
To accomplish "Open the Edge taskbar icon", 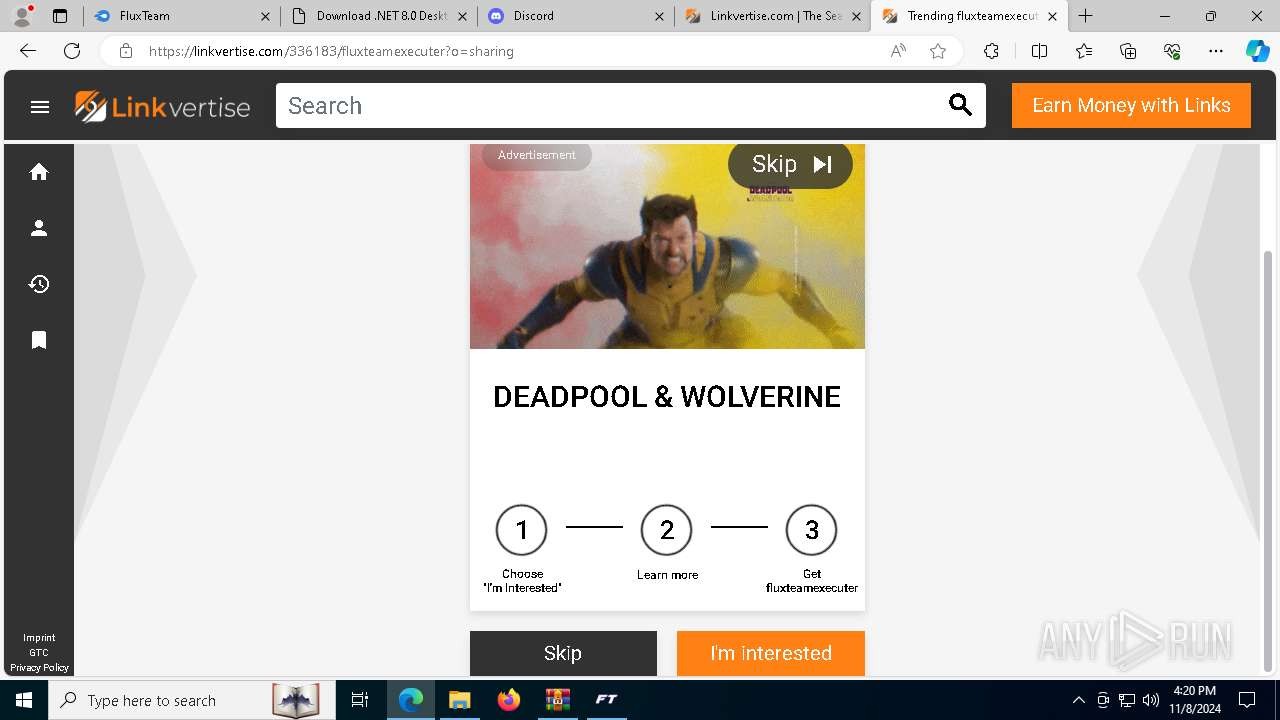I will tap(411, 700).
